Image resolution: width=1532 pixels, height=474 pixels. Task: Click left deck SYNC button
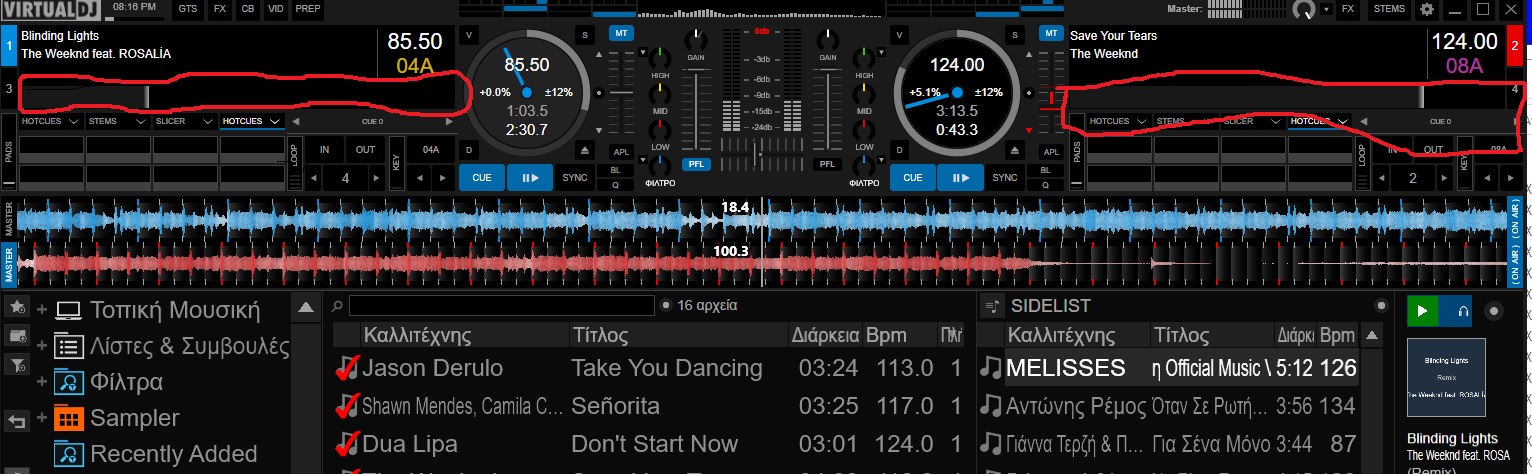(574, 178)
